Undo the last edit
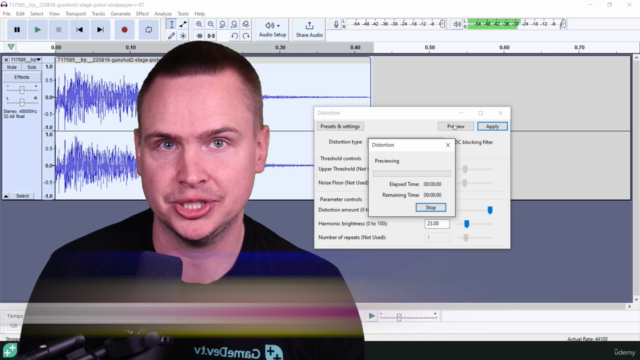The width and height of the screenshot is (640, 360). [234, 36]
